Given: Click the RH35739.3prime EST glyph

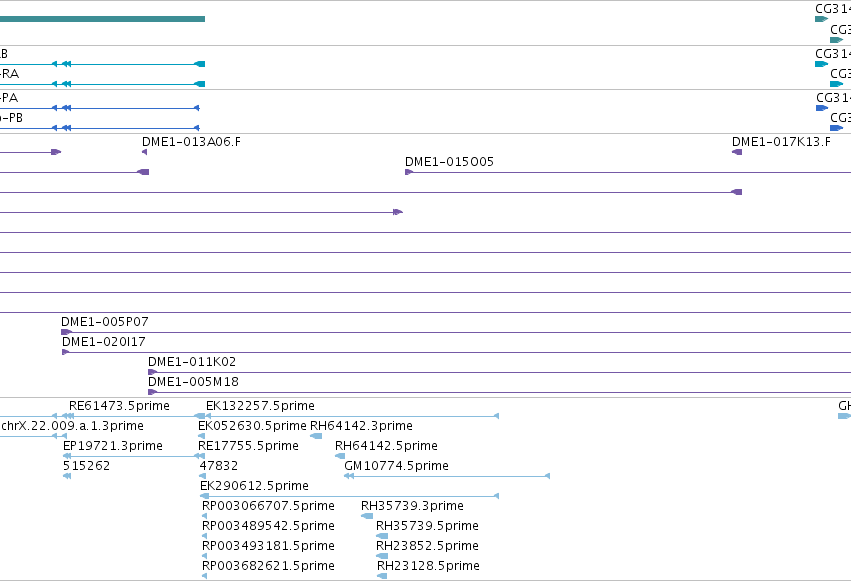Looking at the screenshot, I should tap(367, 516).
